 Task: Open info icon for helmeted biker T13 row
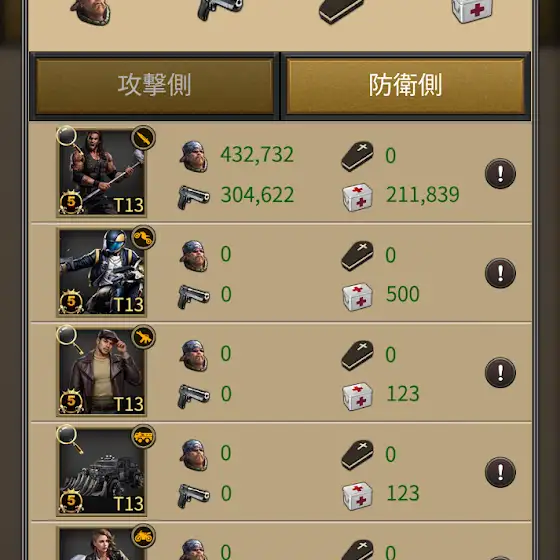click(x=500, y=273)
